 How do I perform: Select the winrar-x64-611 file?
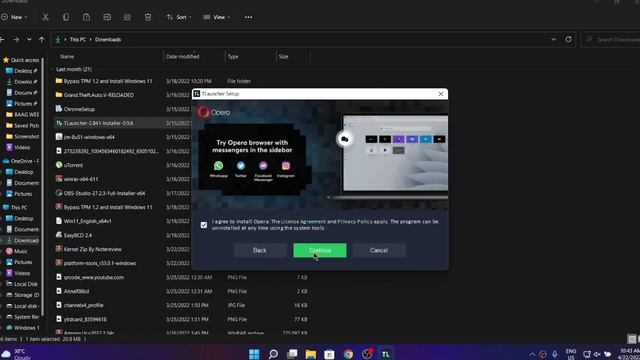[x=81, y=179]
